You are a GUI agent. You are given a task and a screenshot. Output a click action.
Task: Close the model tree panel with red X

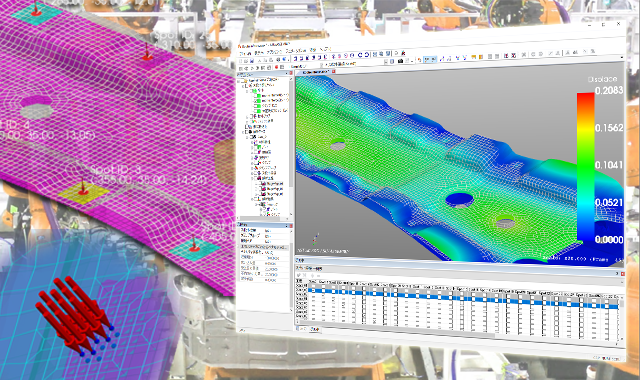[x=291, y=73]
